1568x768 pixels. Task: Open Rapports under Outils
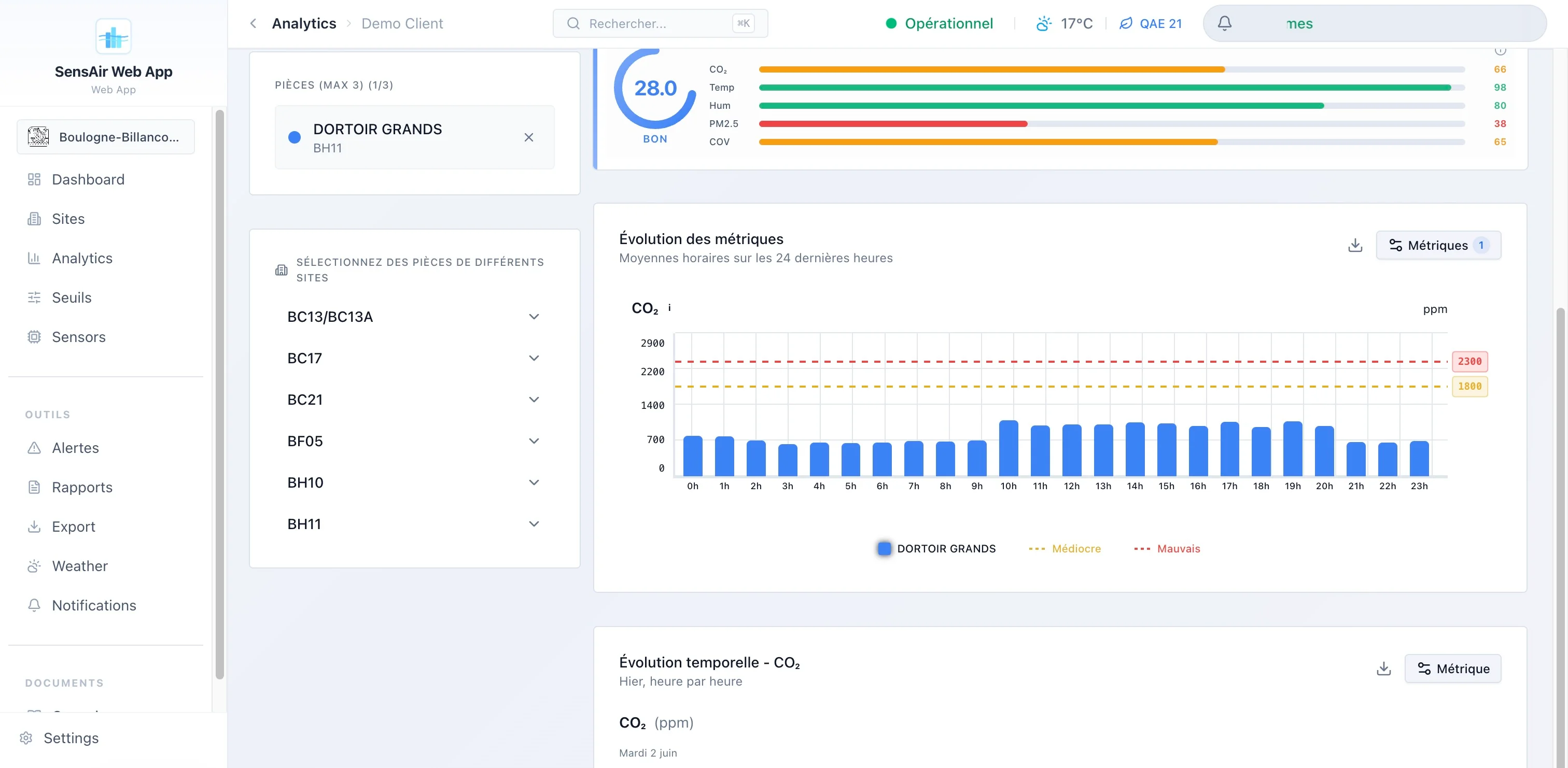[106, 488]
